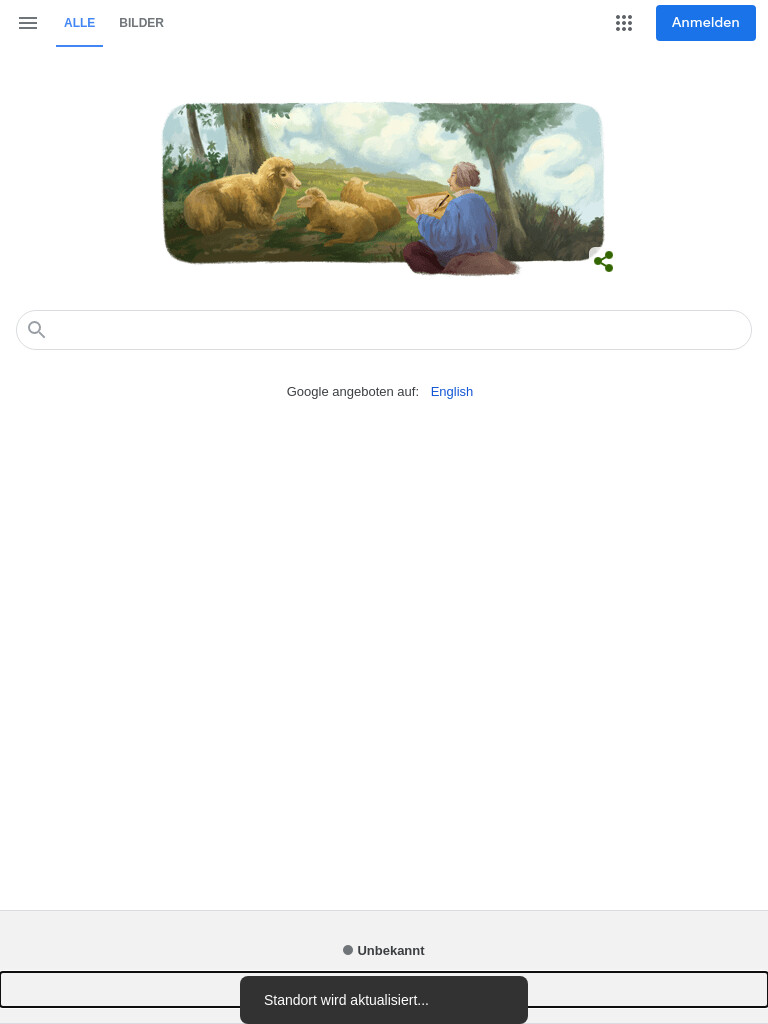Click the outlined footer bar beside the toast

coord(120,989)
